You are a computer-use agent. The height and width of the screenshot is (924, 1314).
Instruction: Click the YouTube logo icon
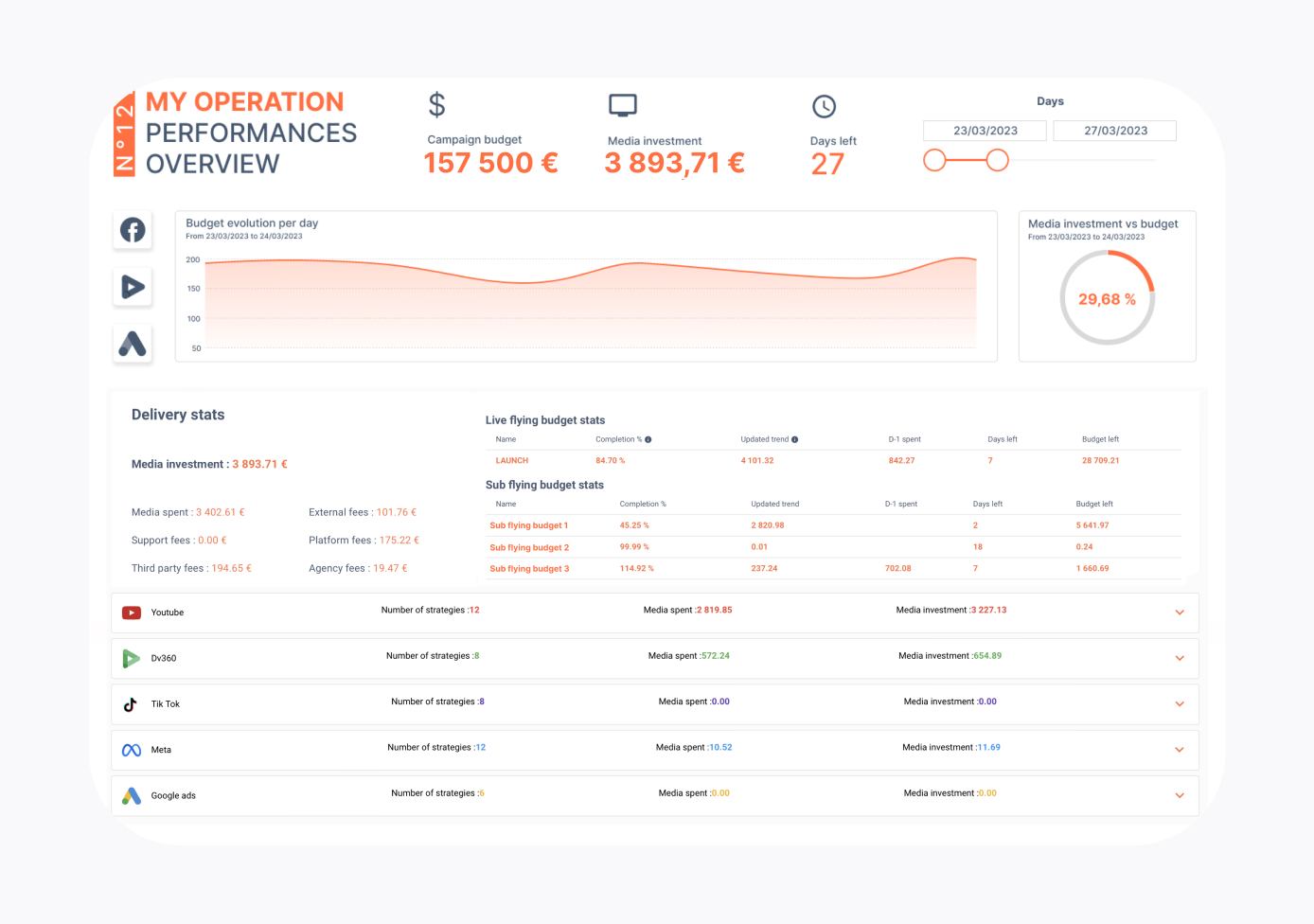(x=132, y=613)
